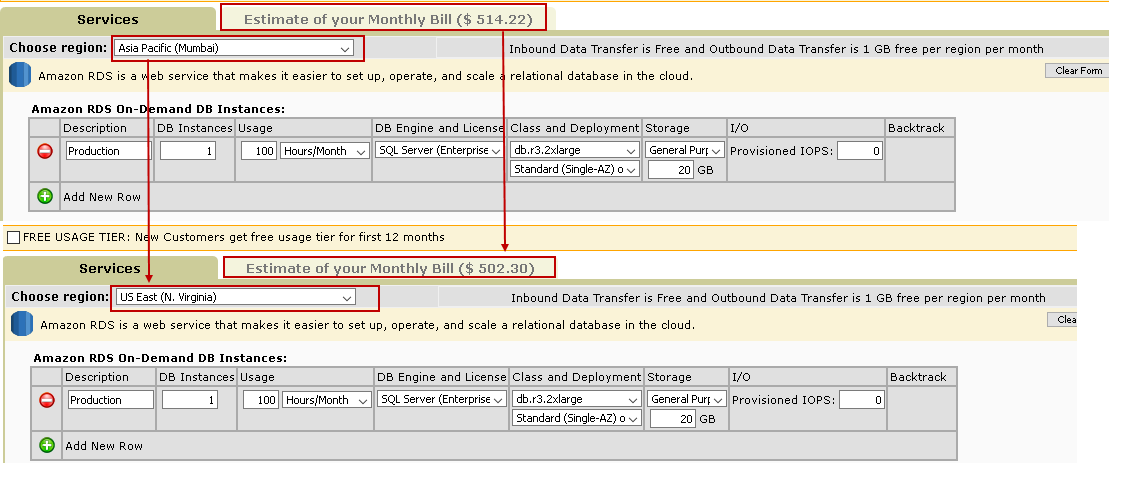Image resolution: width=1123 pixels, height=477 pixels.
Task: Switch to Monthly Bill ($ 502.30) tab
Action: [x=390, y=268]
